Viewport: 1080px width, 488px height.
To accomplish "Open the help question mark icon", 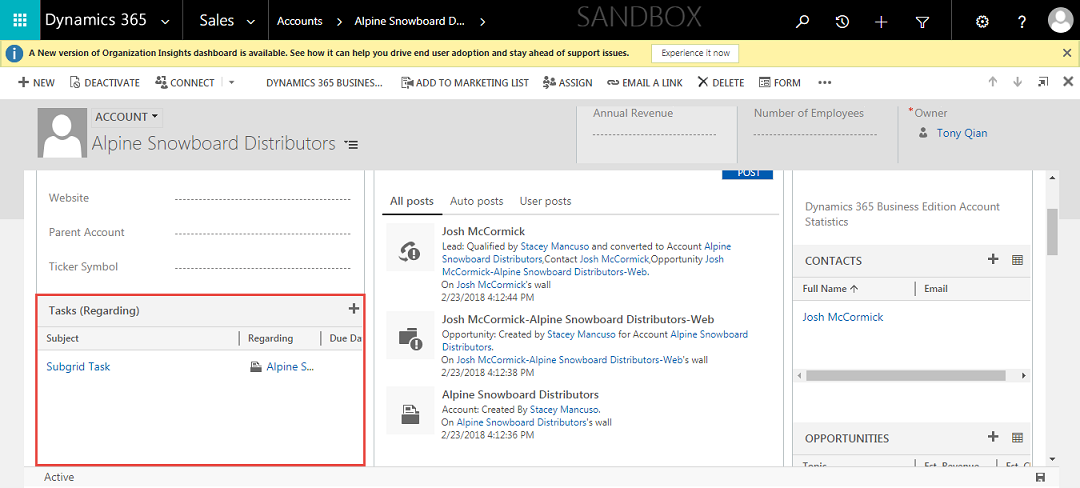I will point(1022,22).
